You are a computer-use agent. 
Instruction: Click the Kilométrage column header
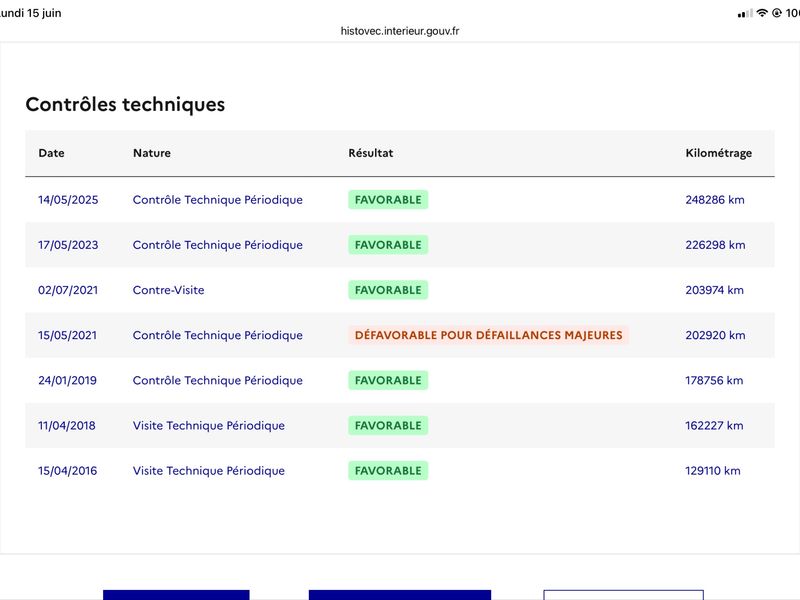(x=718, y=153)
